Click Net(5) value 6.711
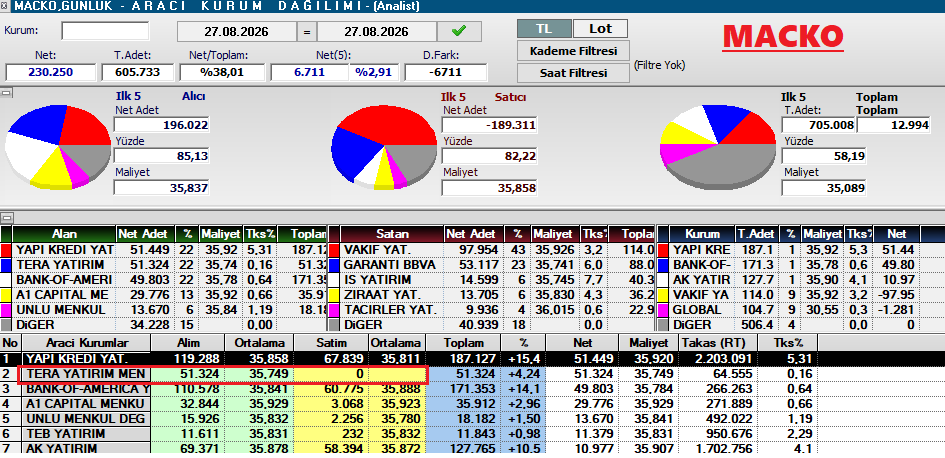945x458 pixels. coord(310,72)
